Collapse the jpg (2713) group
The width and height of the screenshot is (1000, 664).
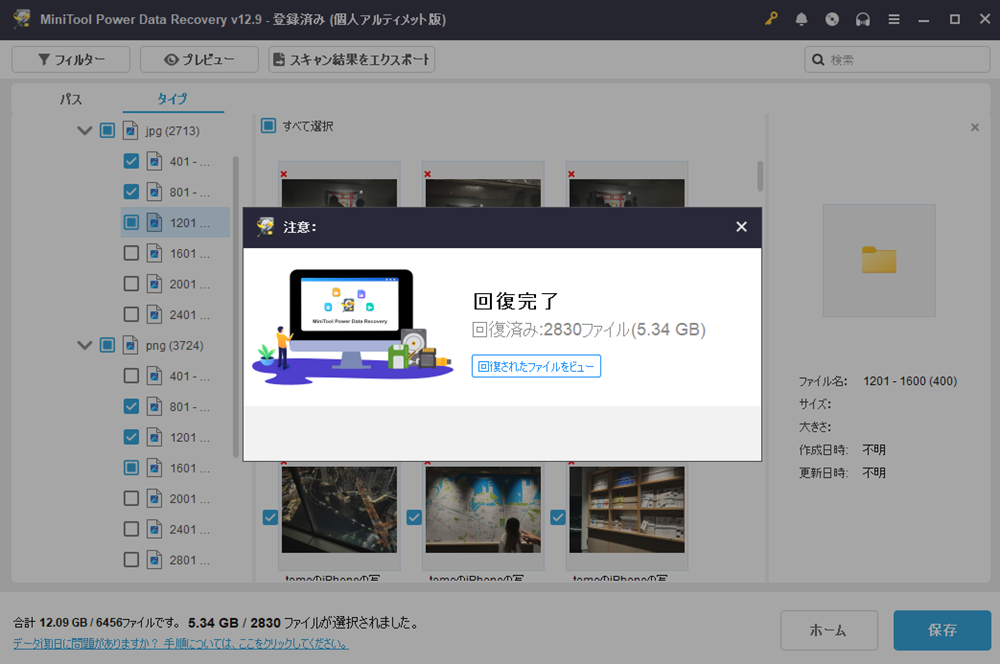(84, 131)
